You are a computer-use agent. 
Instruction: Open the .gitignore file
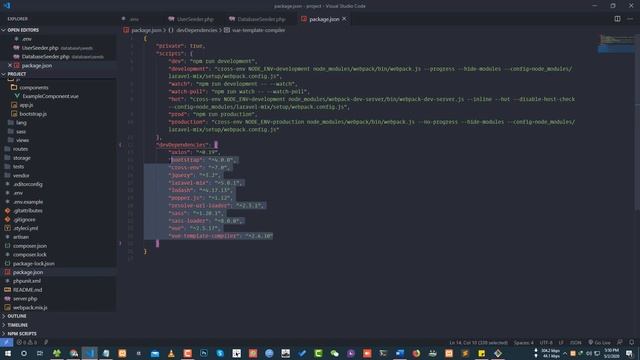click(x=24, y=220)
